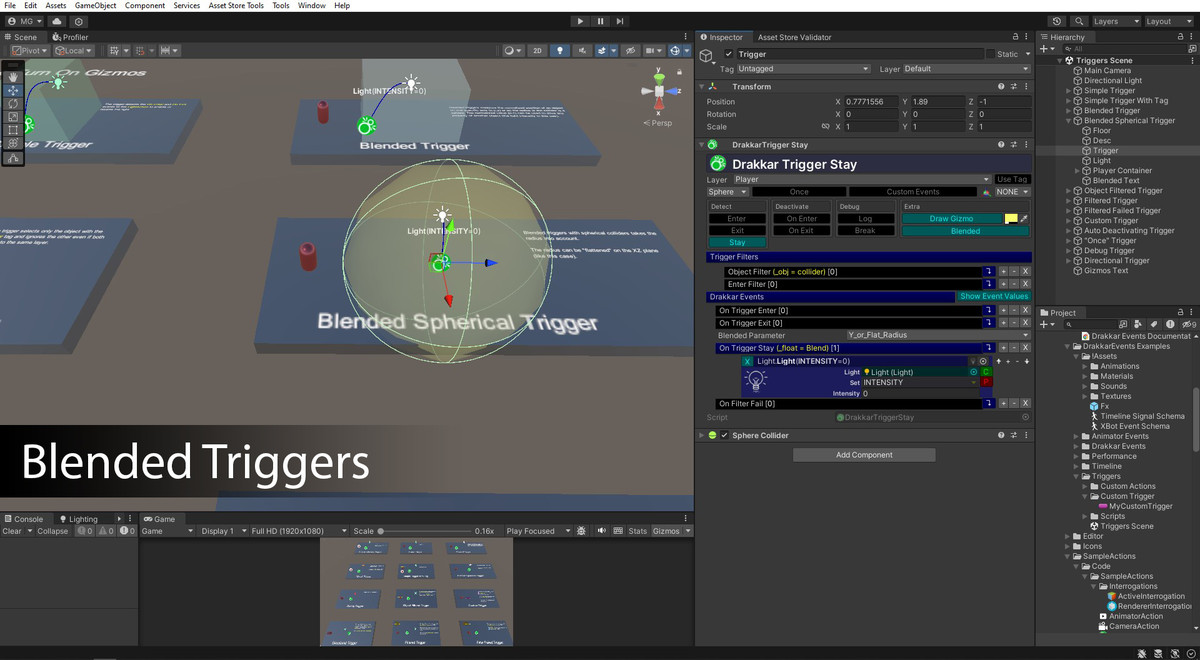Open the MG account dropdown
The width and height of the screenshot is (1200, 660).
pos(24,21)
